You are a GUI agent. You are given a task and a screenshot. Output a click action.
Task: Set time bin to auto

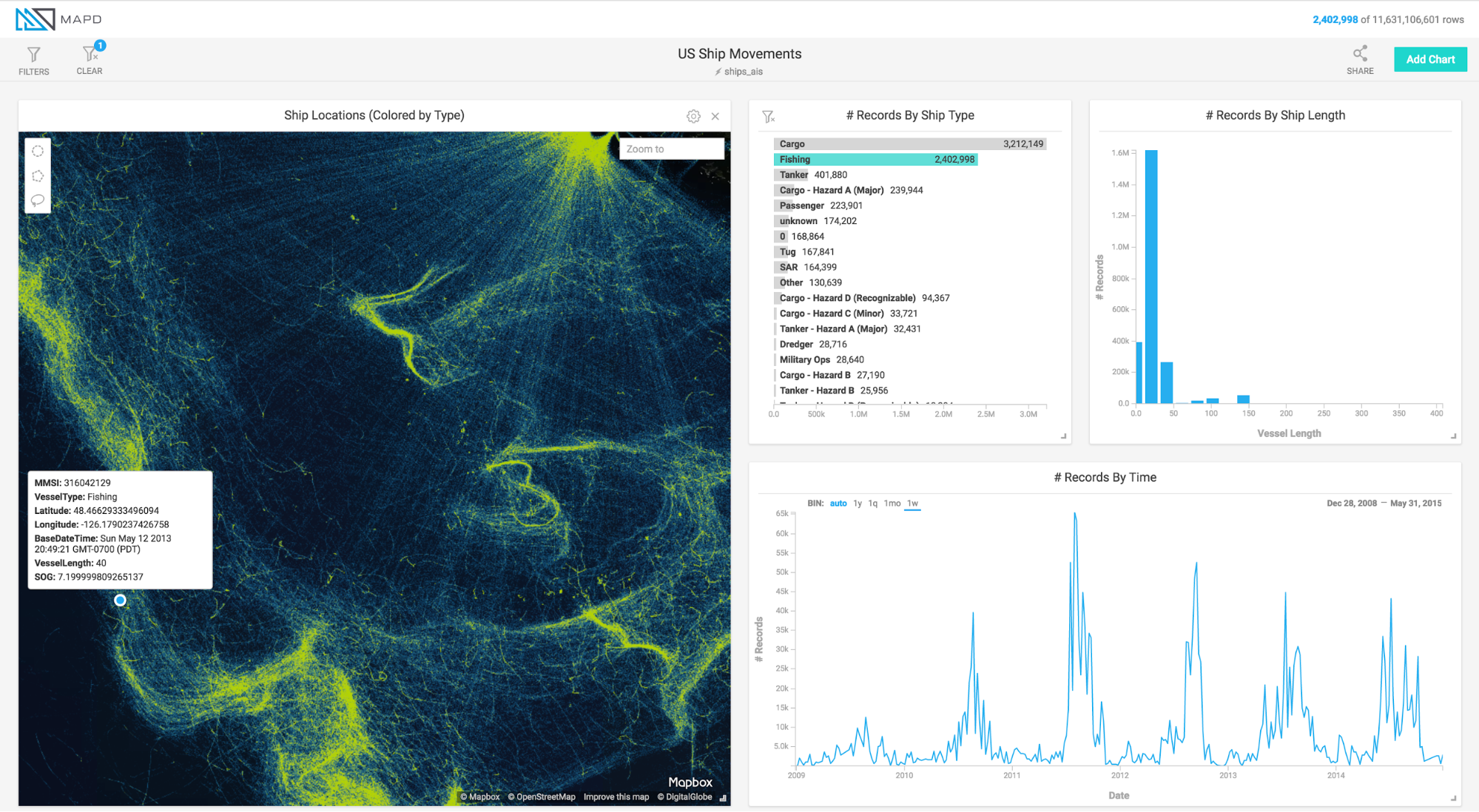tap(838, 504)
